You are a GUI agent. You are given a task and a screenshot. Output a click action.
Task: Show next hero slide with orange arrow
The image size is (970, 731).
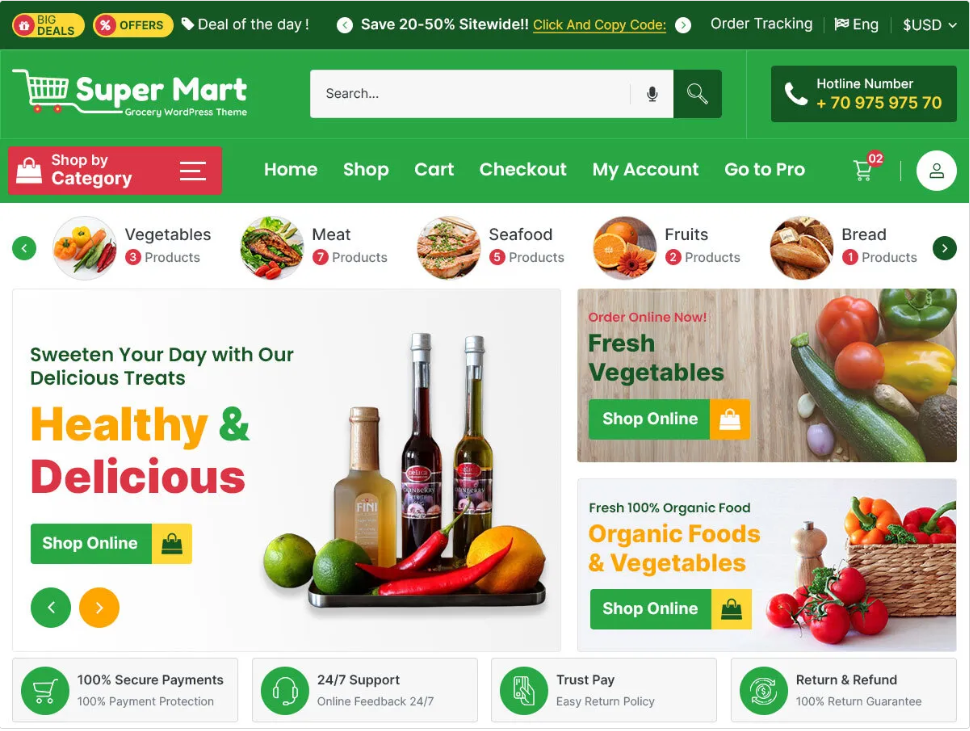pyautogui.click(x=99, y=607)
